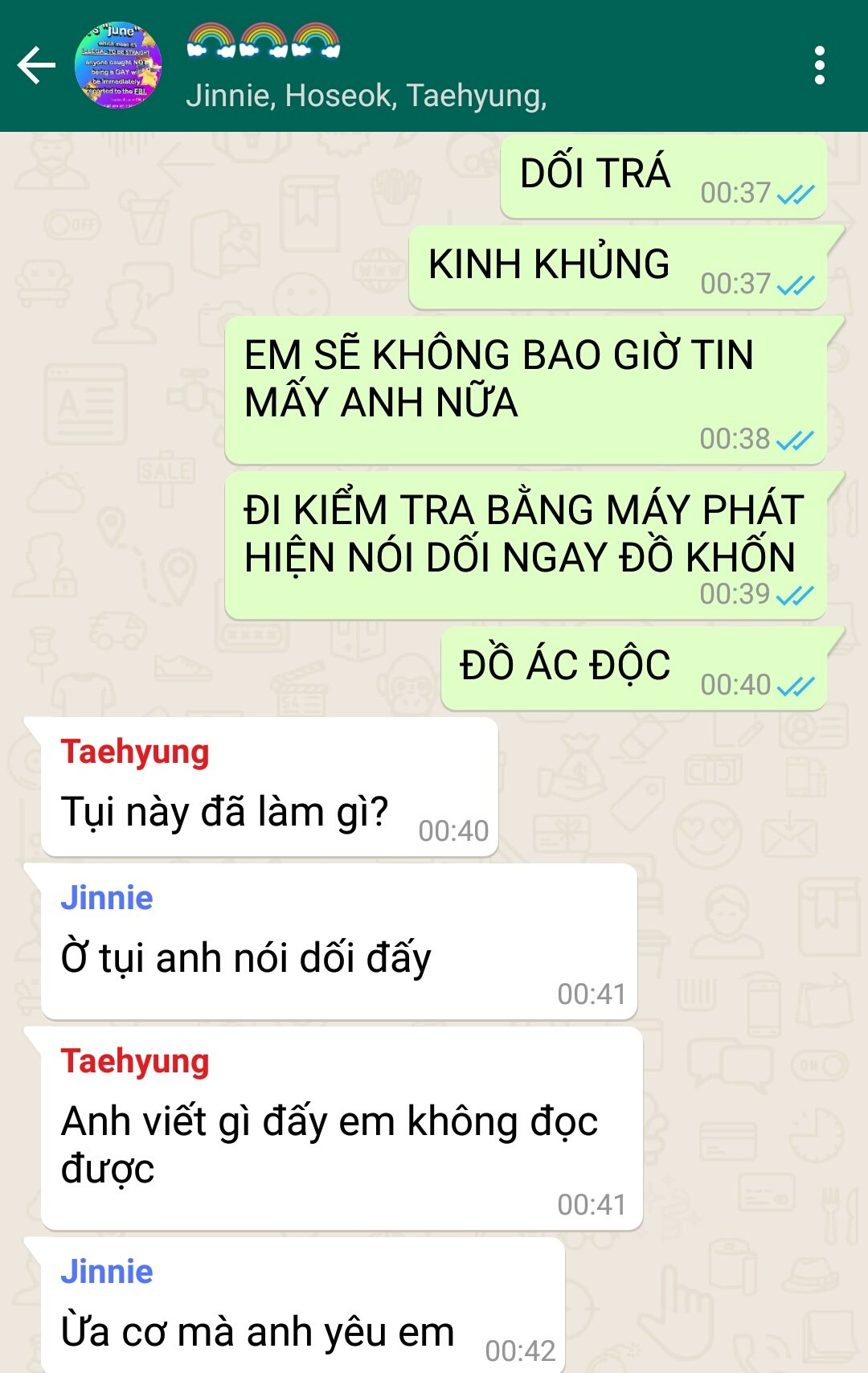The image size is (868, 1373).
Task: Open group info via rainbow emoji title
Action: click(x=264, y=40)
